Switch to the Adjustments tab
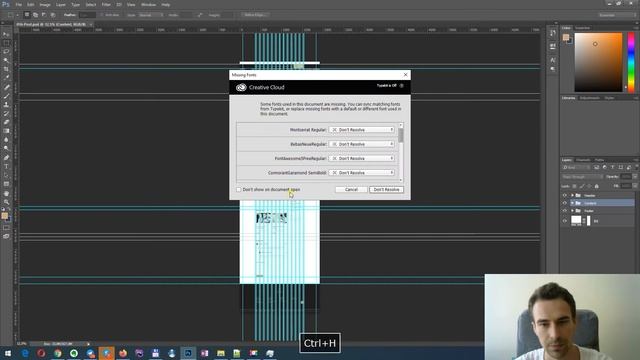Viewport: 640px width, 360px height. (590, 98)
